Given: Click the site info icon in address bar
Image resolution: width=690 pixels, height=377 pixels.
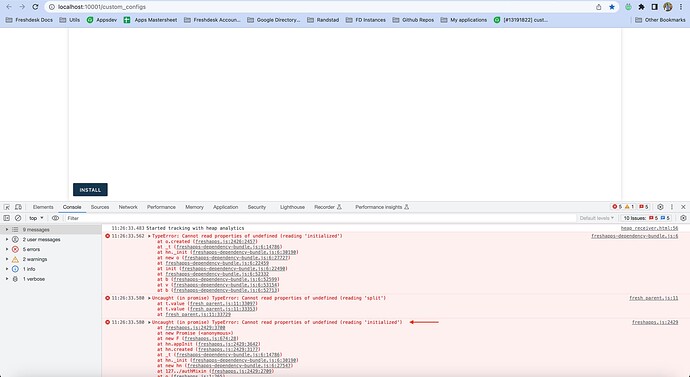Looking at the screenshot, I should pyautogui.click(x=51, y=7).
